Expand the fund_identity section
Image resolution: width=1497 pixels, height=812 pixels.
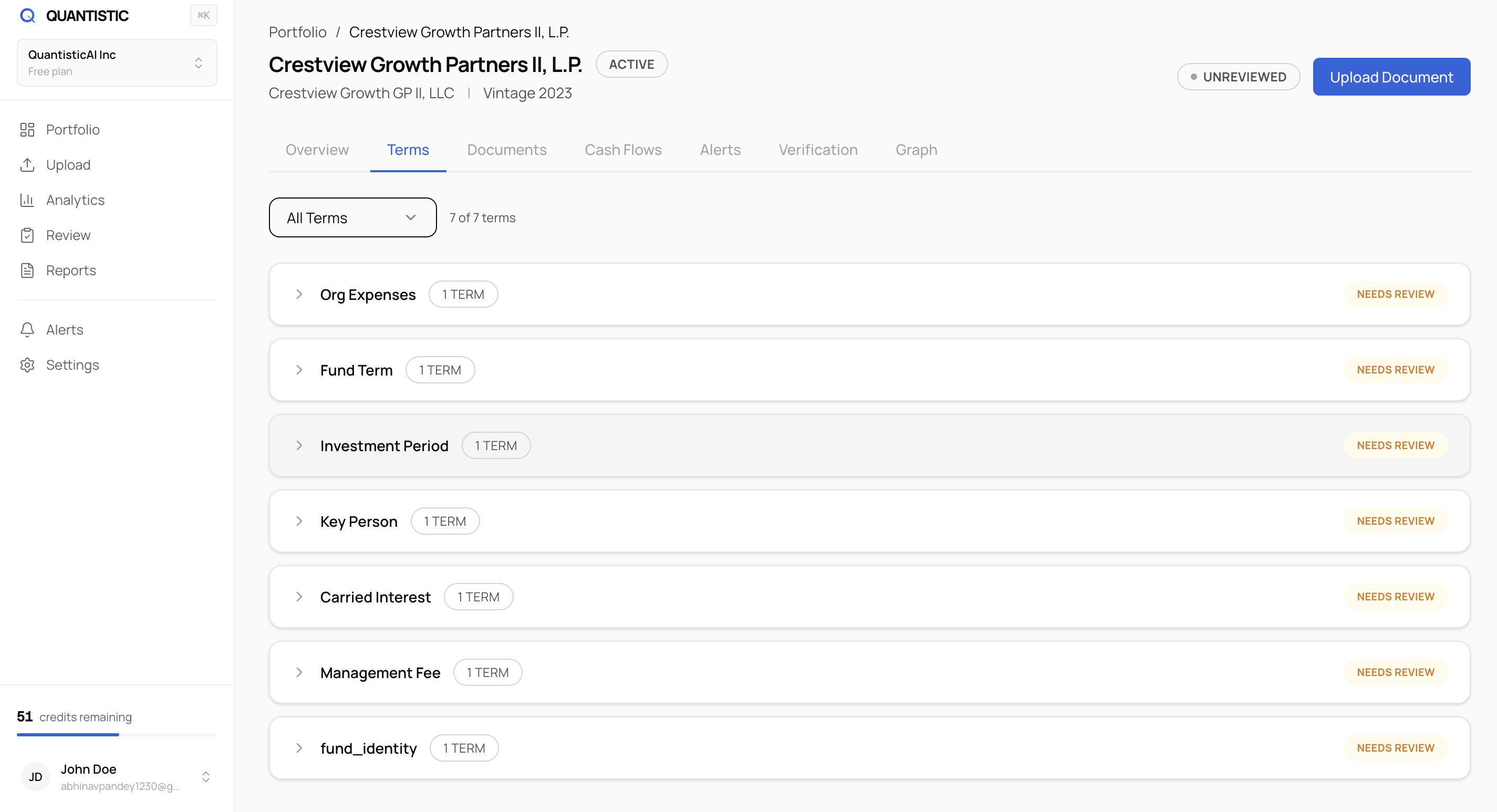tap(299, 748)
